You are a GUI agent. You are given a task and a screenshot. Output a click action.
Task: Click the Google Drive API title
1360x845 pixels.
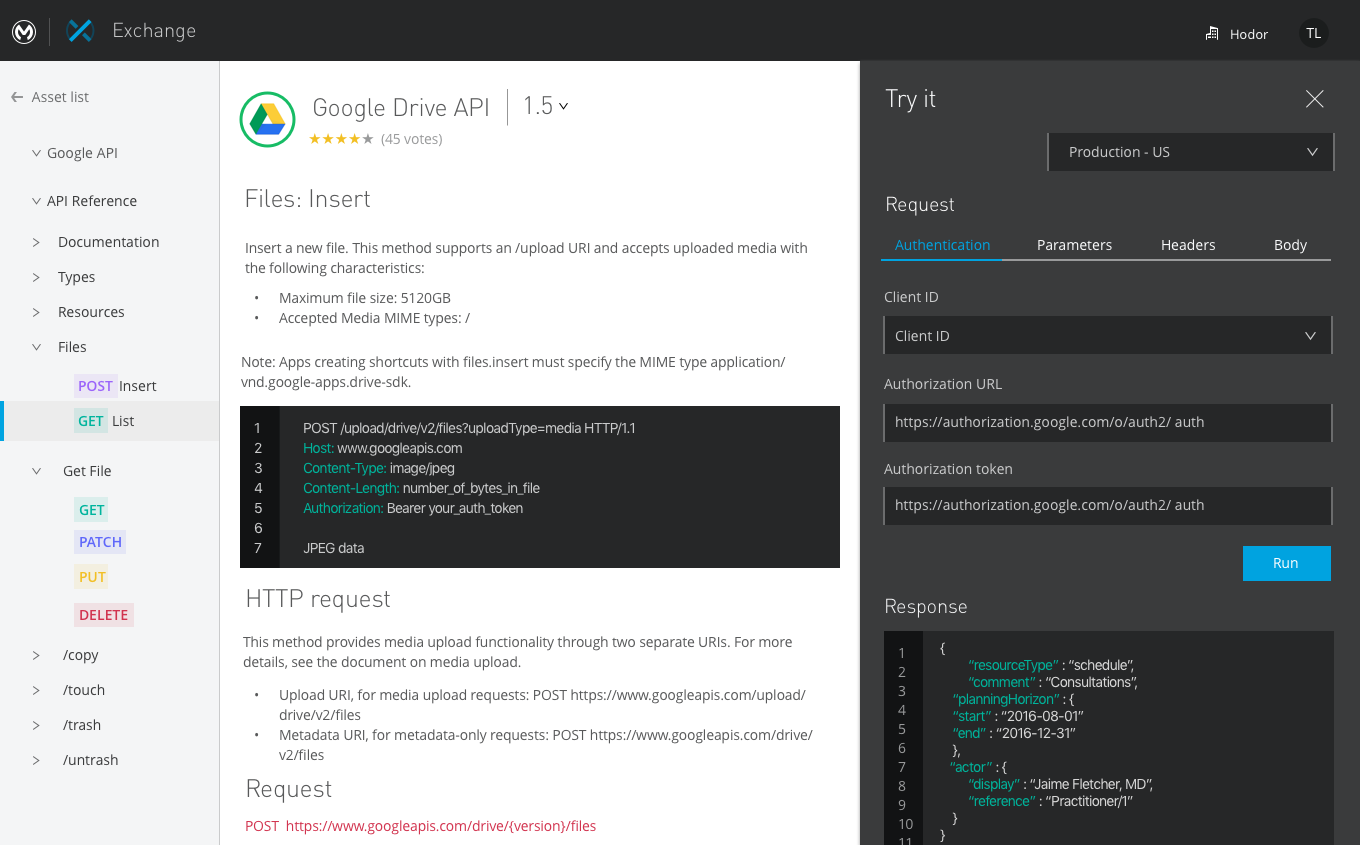coord(401,107)
